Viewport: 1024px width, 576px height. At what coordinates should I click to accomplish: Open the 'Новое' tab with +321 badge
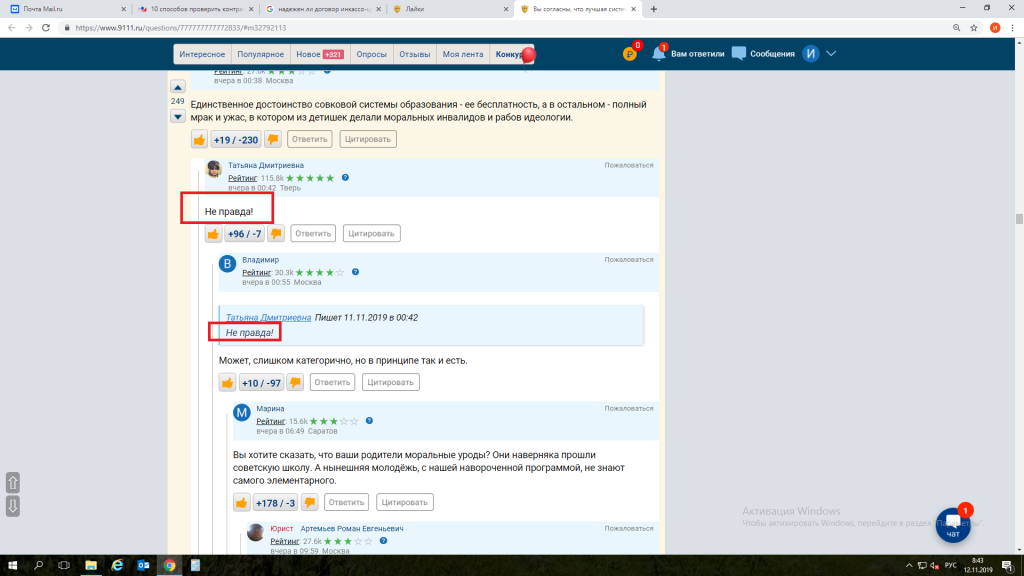click(321, 54)
